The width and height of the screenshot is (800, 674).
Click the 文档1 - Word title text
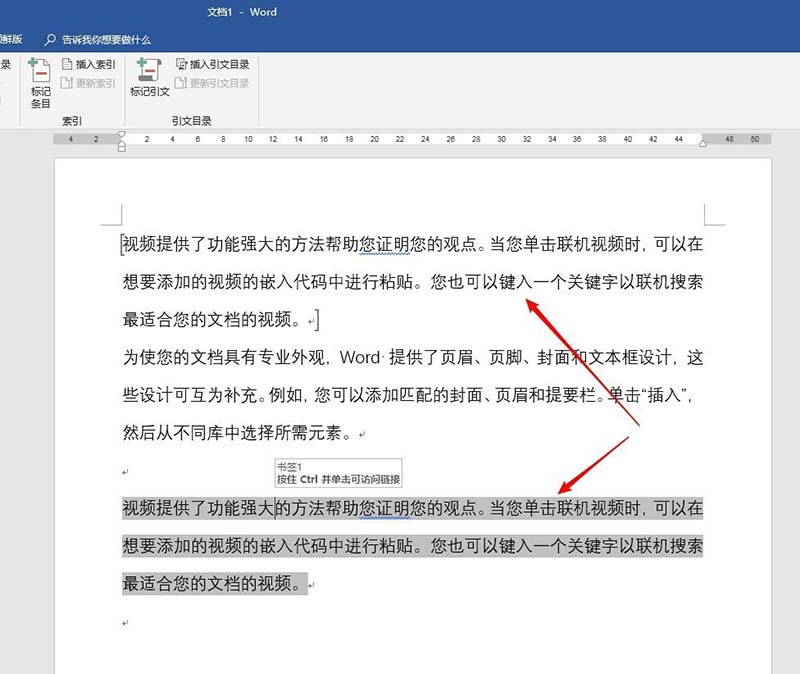pos(242,12)
